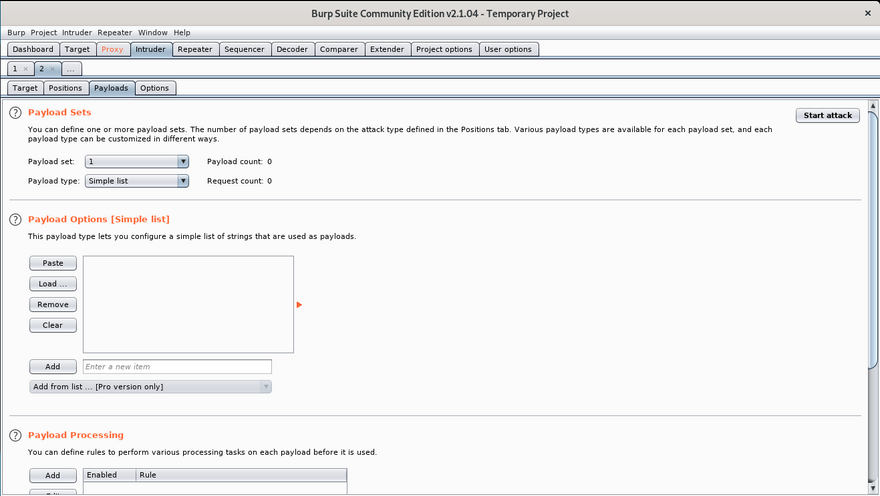This screenshot has height=496, width=880.
Task: Open Add from list dropdown
Action: [150, 387]
